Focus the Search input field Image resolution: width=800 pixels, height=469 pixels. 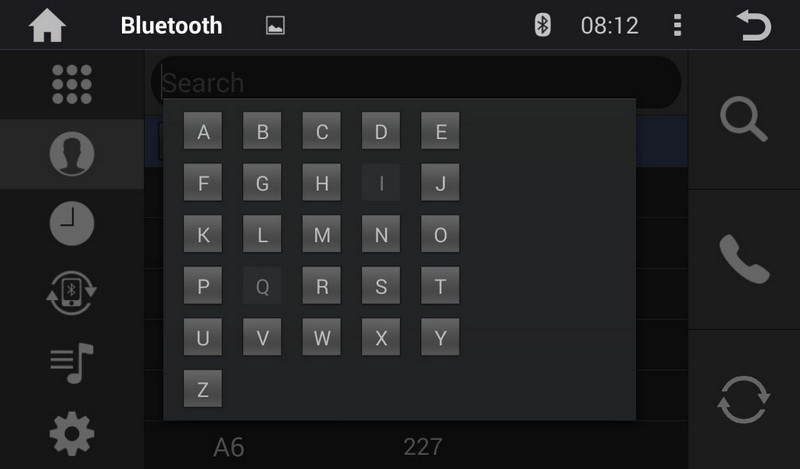click(416, 82)
